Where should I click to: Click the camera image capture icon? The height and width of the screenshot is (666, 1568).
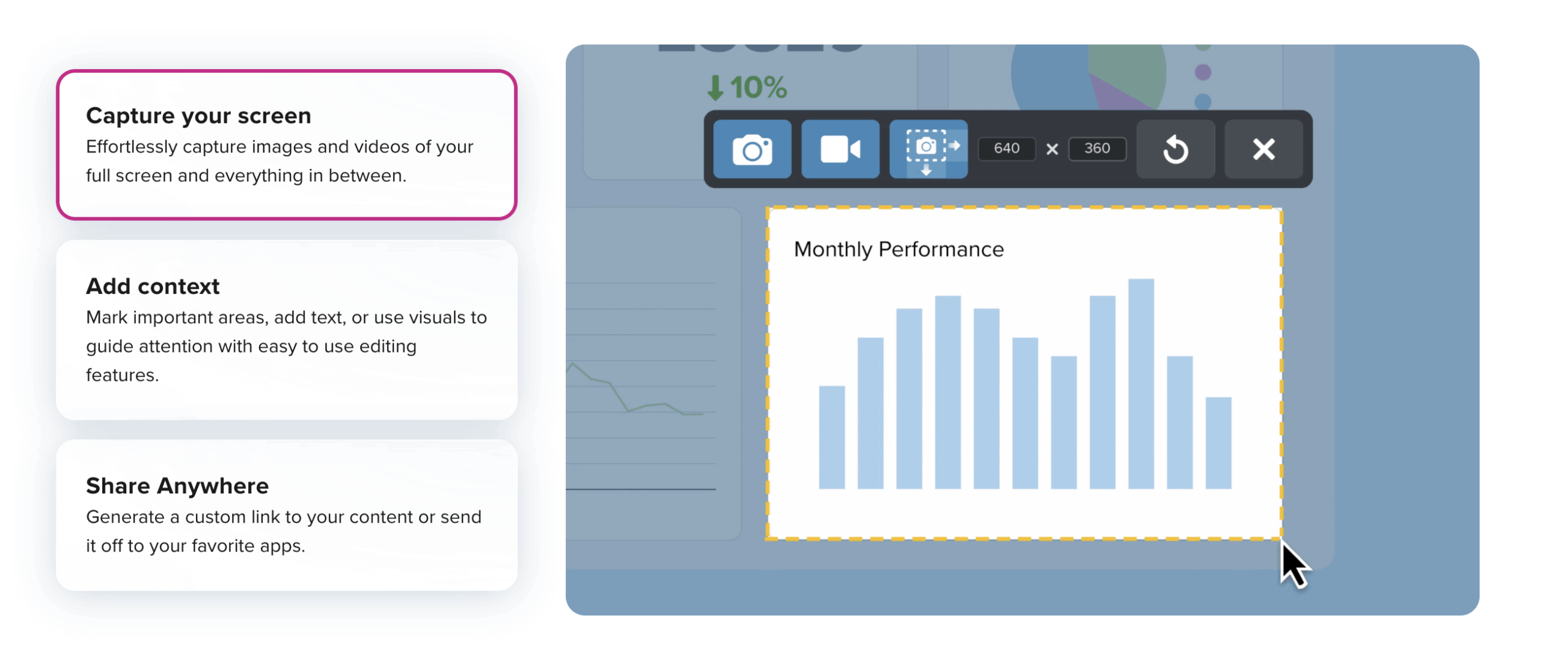click(752, 149)
